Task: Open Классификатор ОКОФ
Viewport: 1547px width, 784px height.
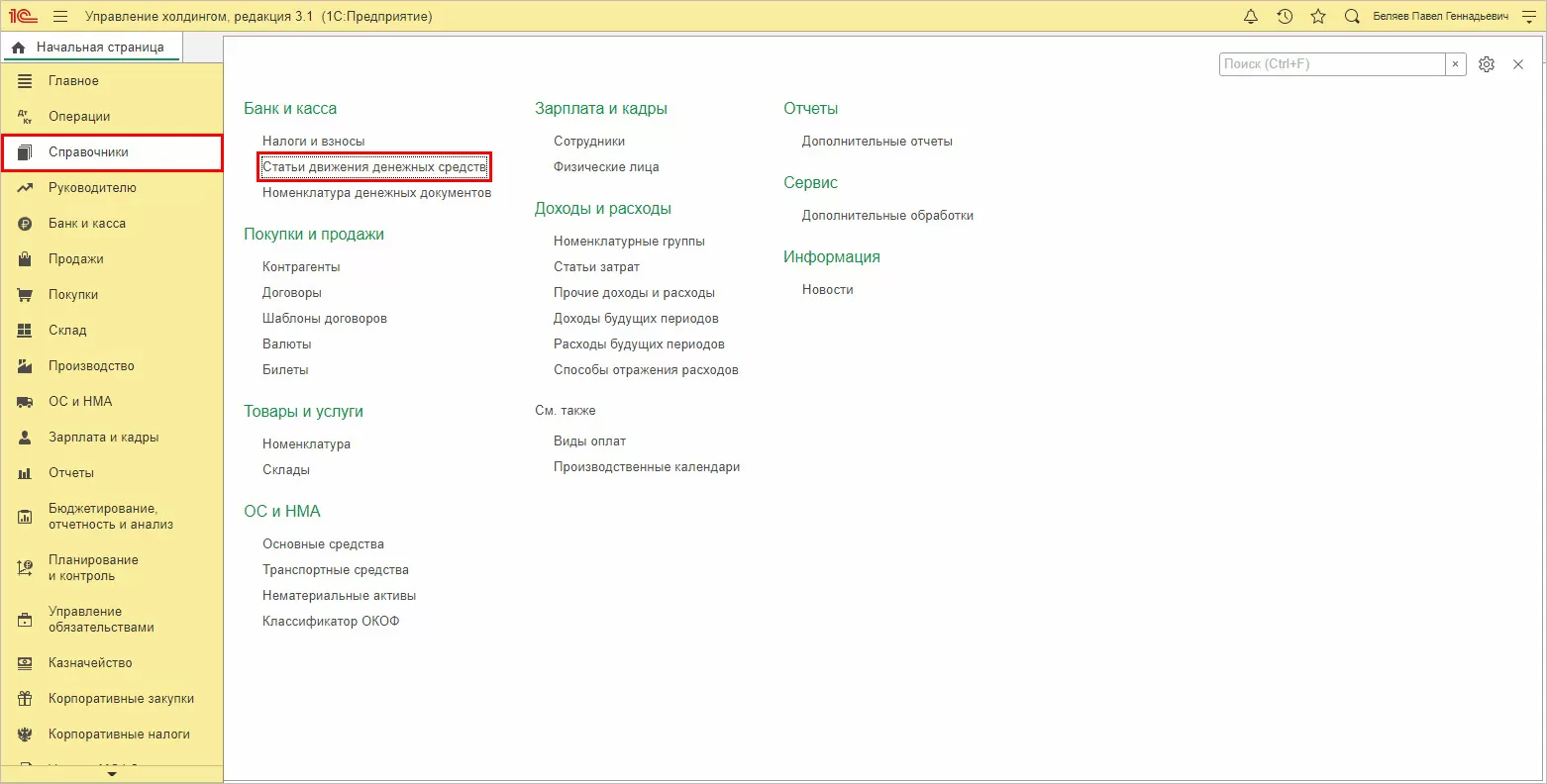Action: tap(331, 622)
